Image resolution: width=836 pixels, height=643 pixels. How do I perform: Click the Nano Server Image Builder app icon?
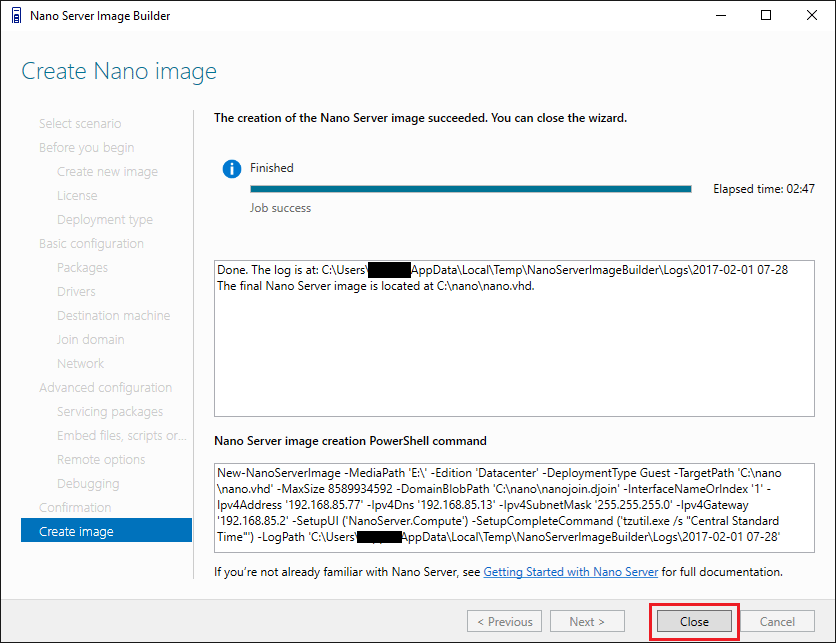coord(17,15)
